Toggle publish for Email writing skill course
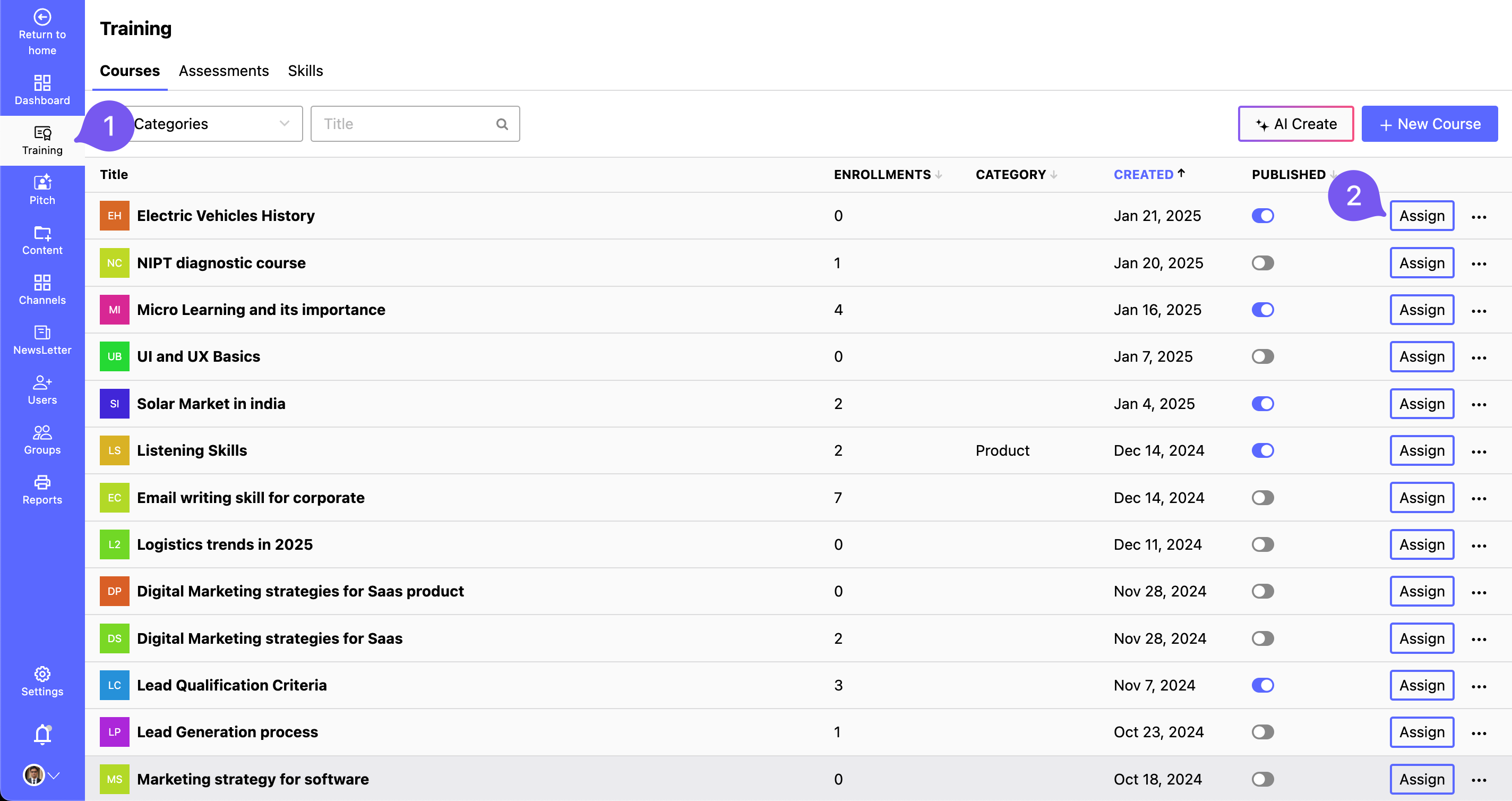Image resolution: width=1512 pixels, height=801 pixels. pyautogui.click(x=1262, y=497)
